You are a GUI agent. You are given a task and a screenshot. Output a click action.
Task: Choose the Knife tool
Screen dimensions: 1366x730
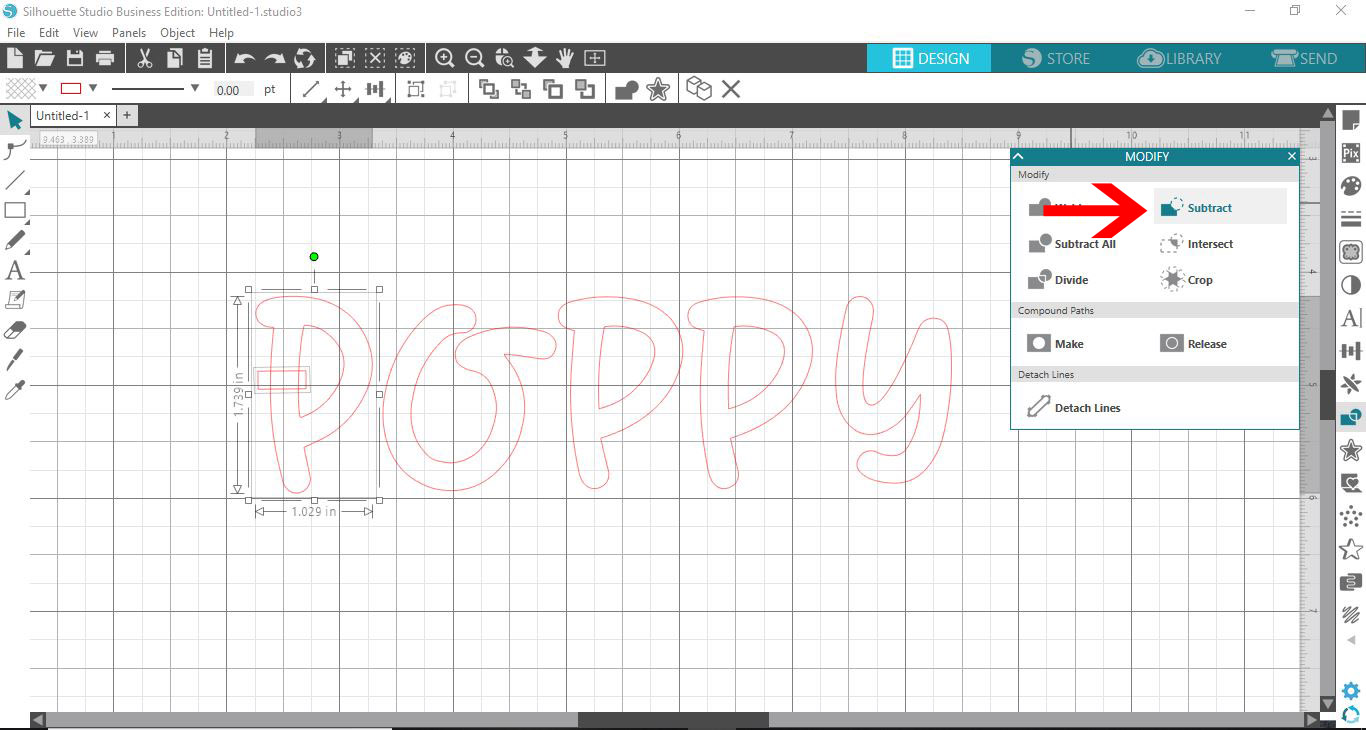14,359
